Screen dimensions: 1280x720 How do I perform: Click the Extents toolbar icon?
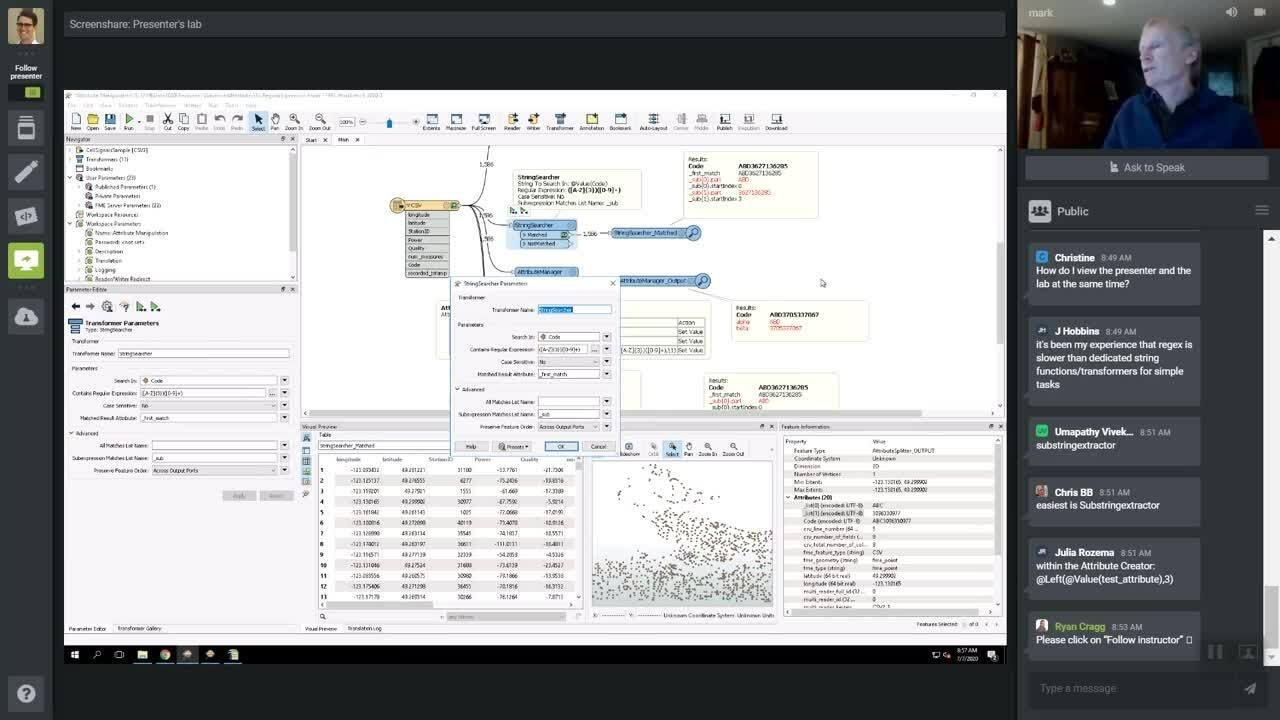point(431,120)
